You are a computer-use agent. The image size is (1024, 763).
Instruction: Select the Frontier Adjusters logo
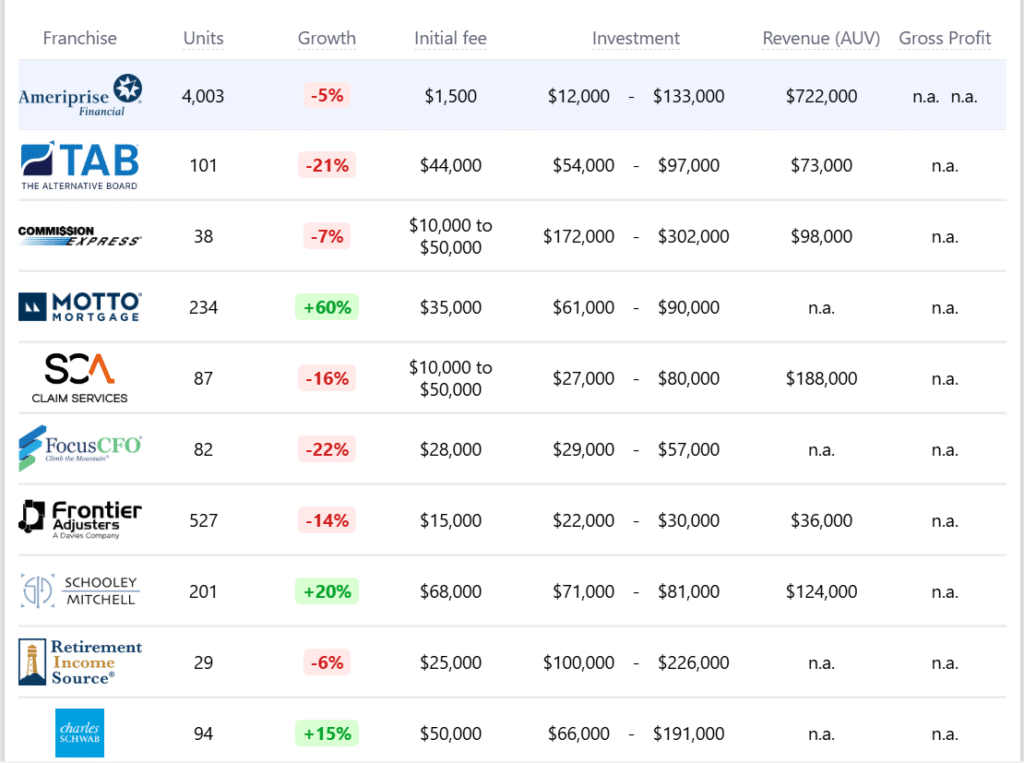(80, 520)
